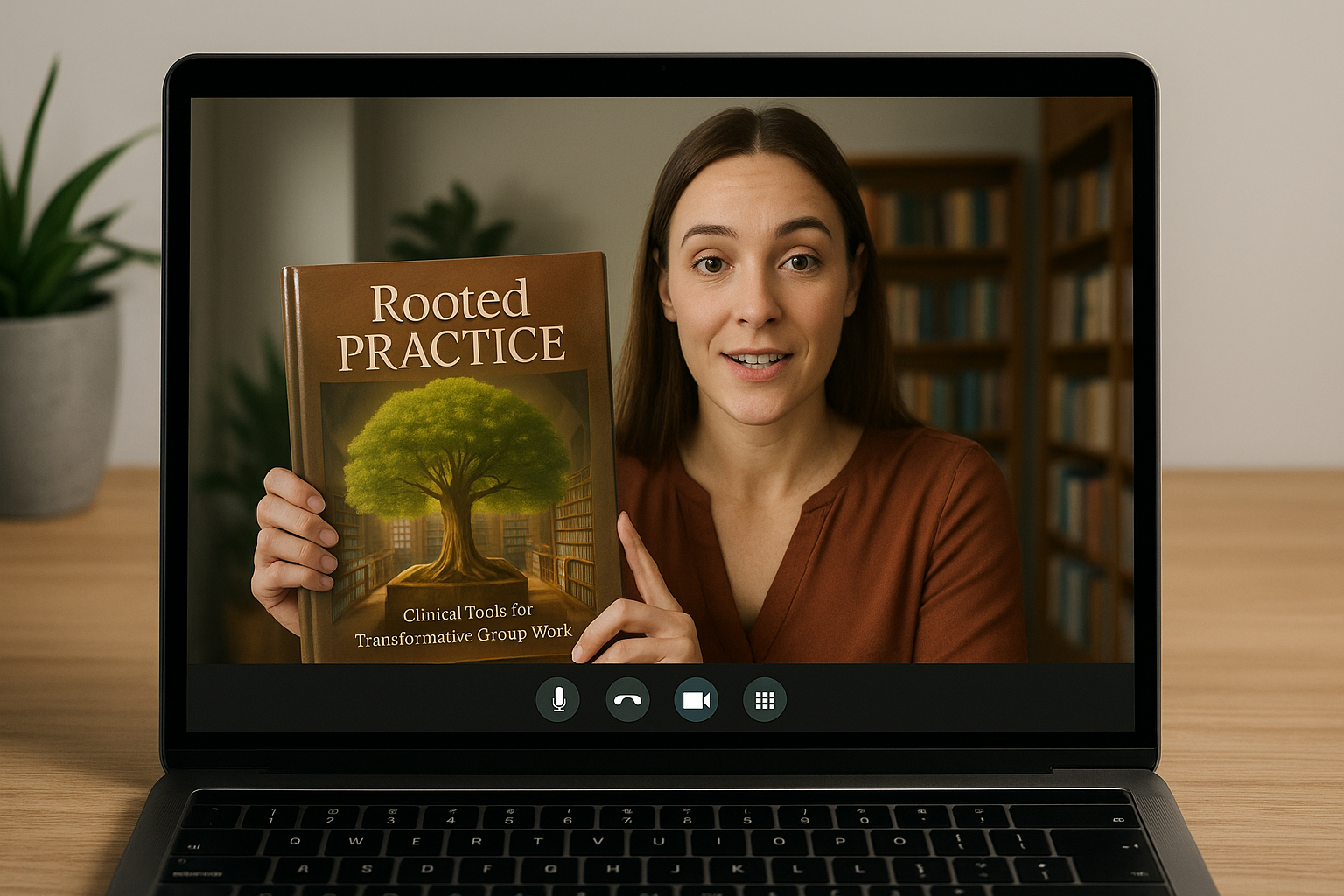
Task: Click the "Clinical Tools for" subtitle text
Action: (467, 612)
